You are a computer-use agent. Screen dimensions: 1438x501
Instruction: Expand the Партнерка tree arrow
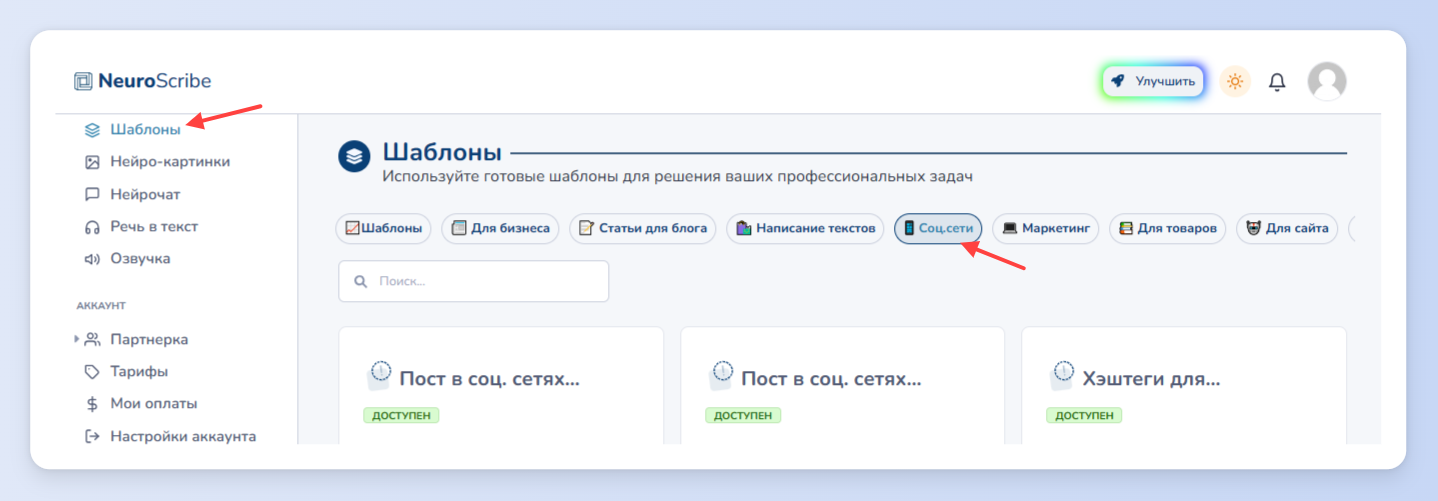click(77, 339)
